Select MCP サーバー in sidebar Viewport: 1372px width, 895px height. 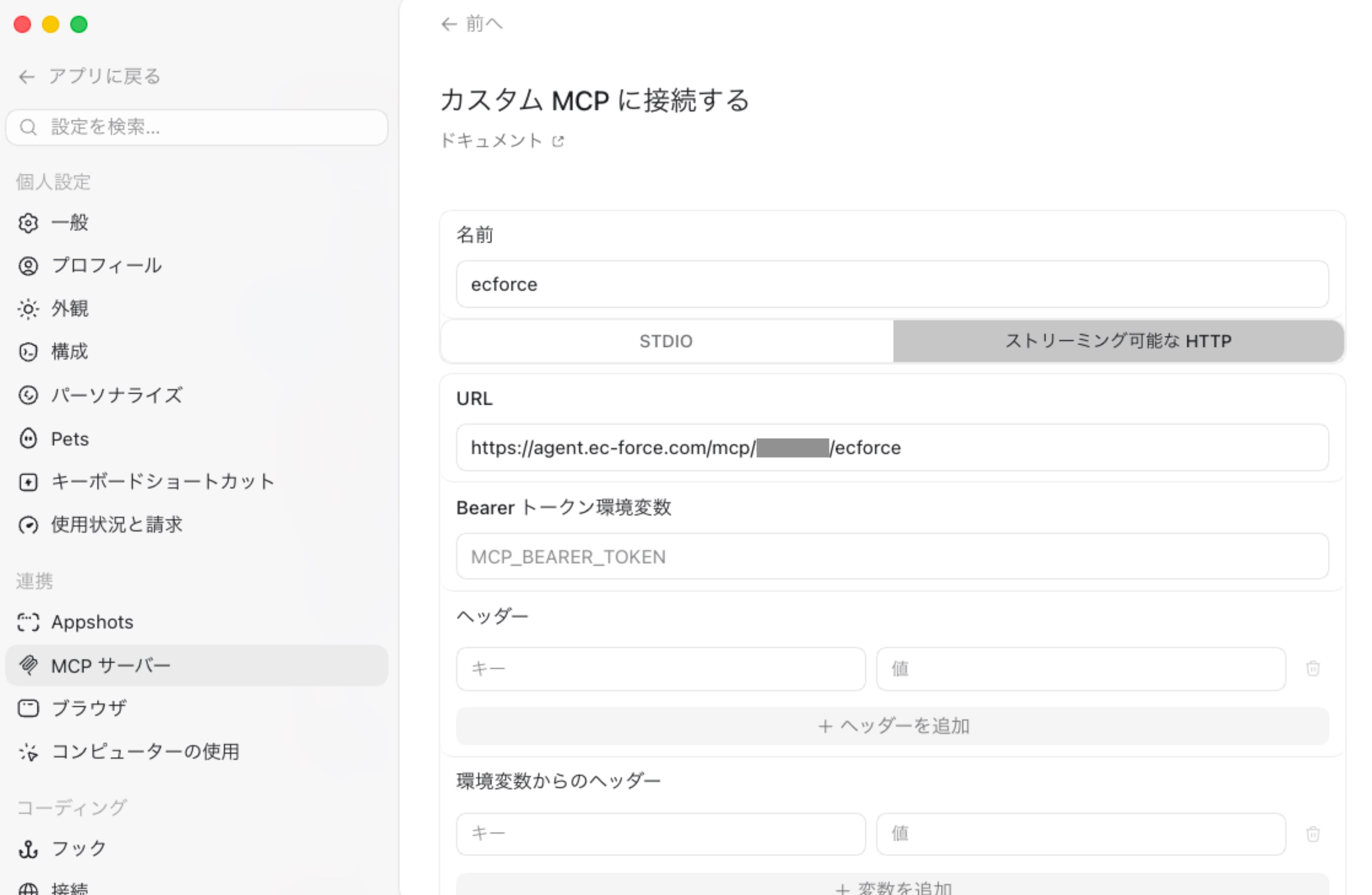tap(196, 666)
